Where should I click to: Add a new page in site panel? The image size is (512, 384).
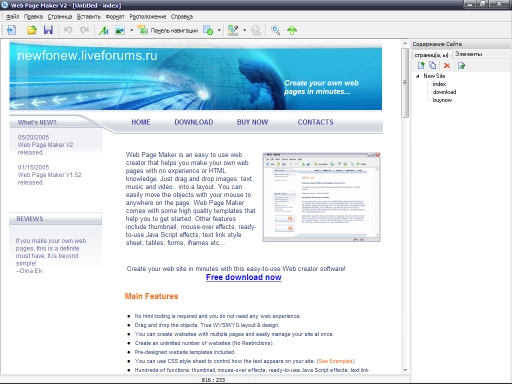pos(421,65)
